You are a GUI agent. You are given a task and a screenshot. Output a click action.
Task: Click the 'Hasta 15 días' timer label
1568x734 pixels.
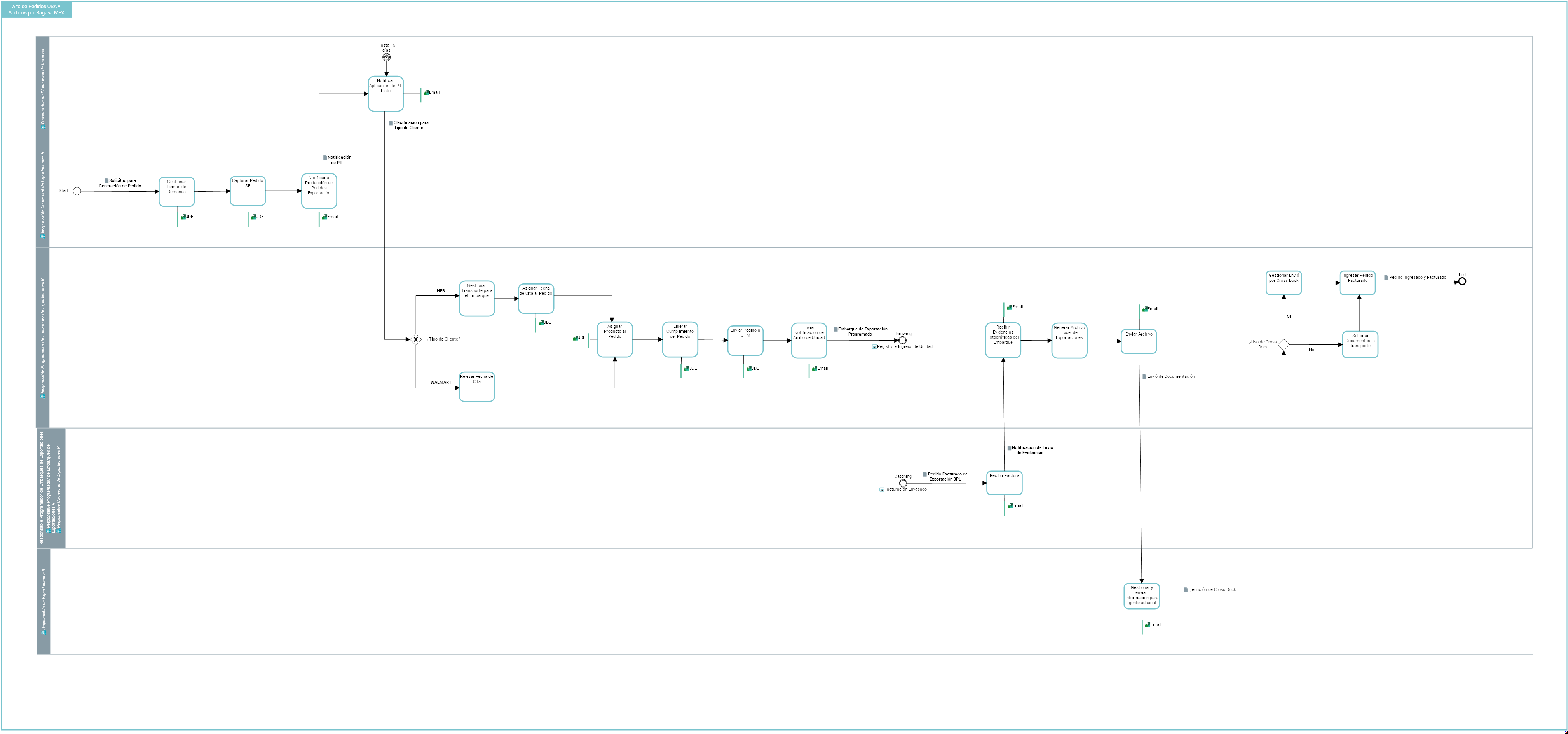pos(387,47)
